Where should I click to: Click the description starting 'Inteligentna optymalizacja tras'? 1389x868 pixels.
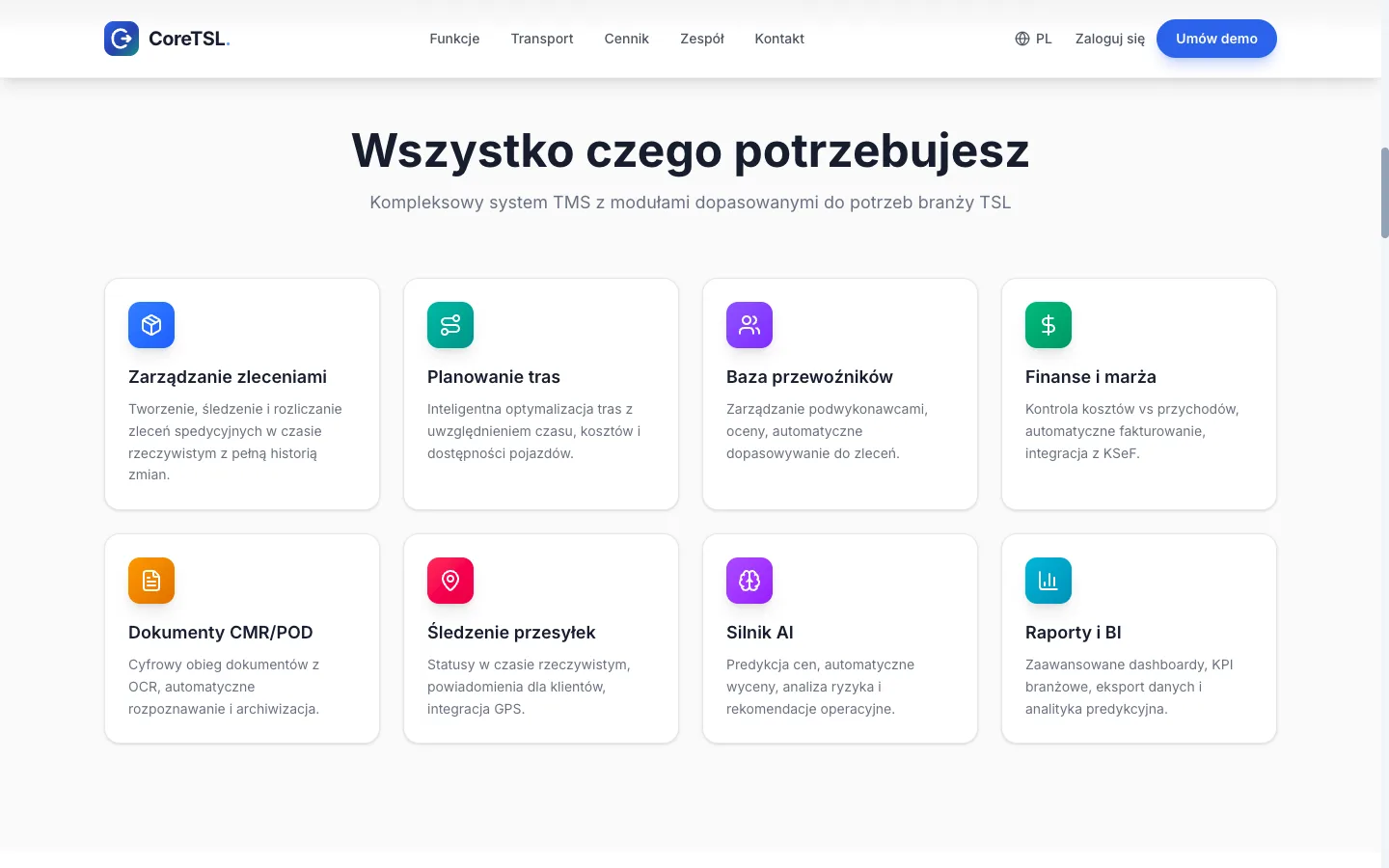(533, 431)
